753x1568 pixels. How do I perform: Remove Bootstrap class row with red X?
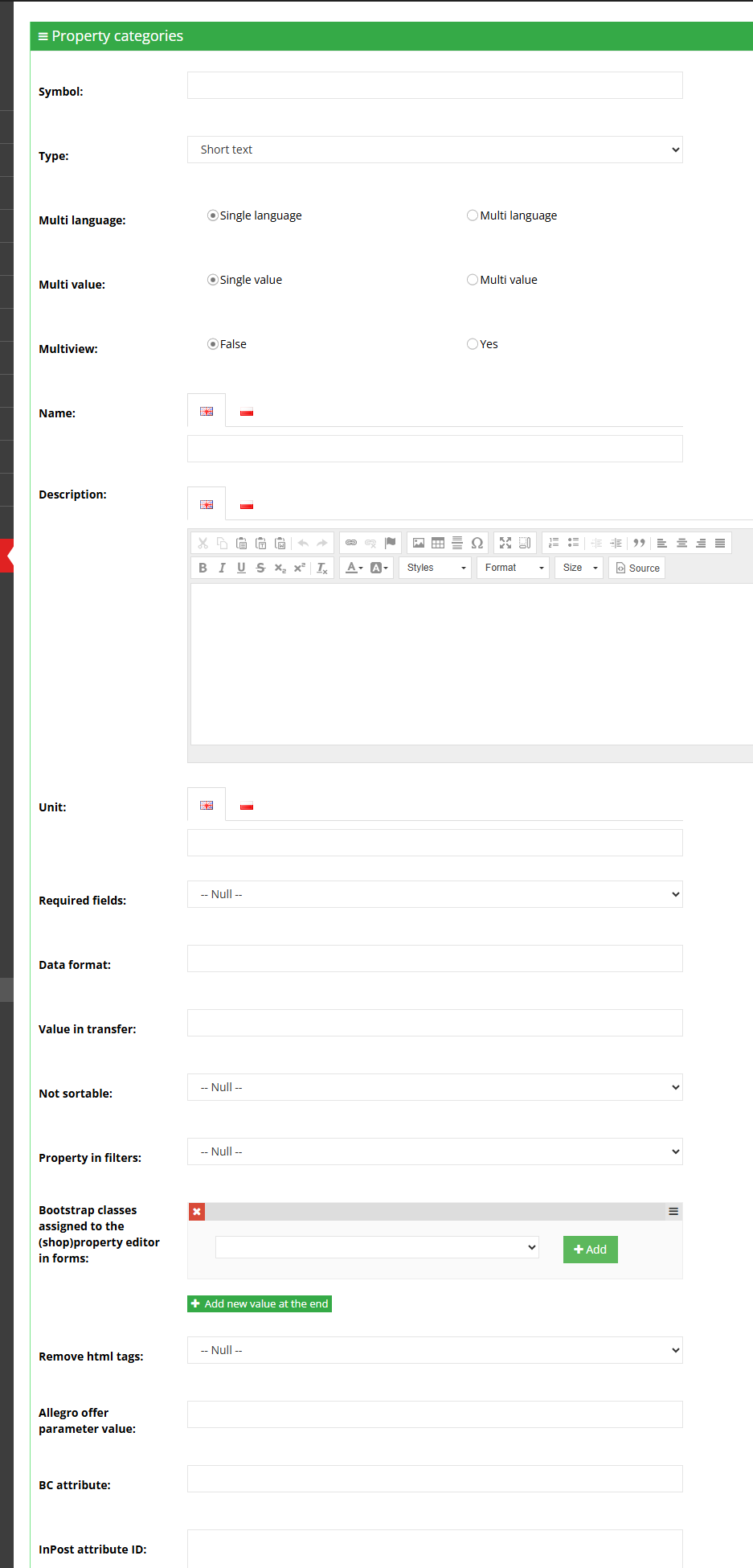click(197, 1212)
